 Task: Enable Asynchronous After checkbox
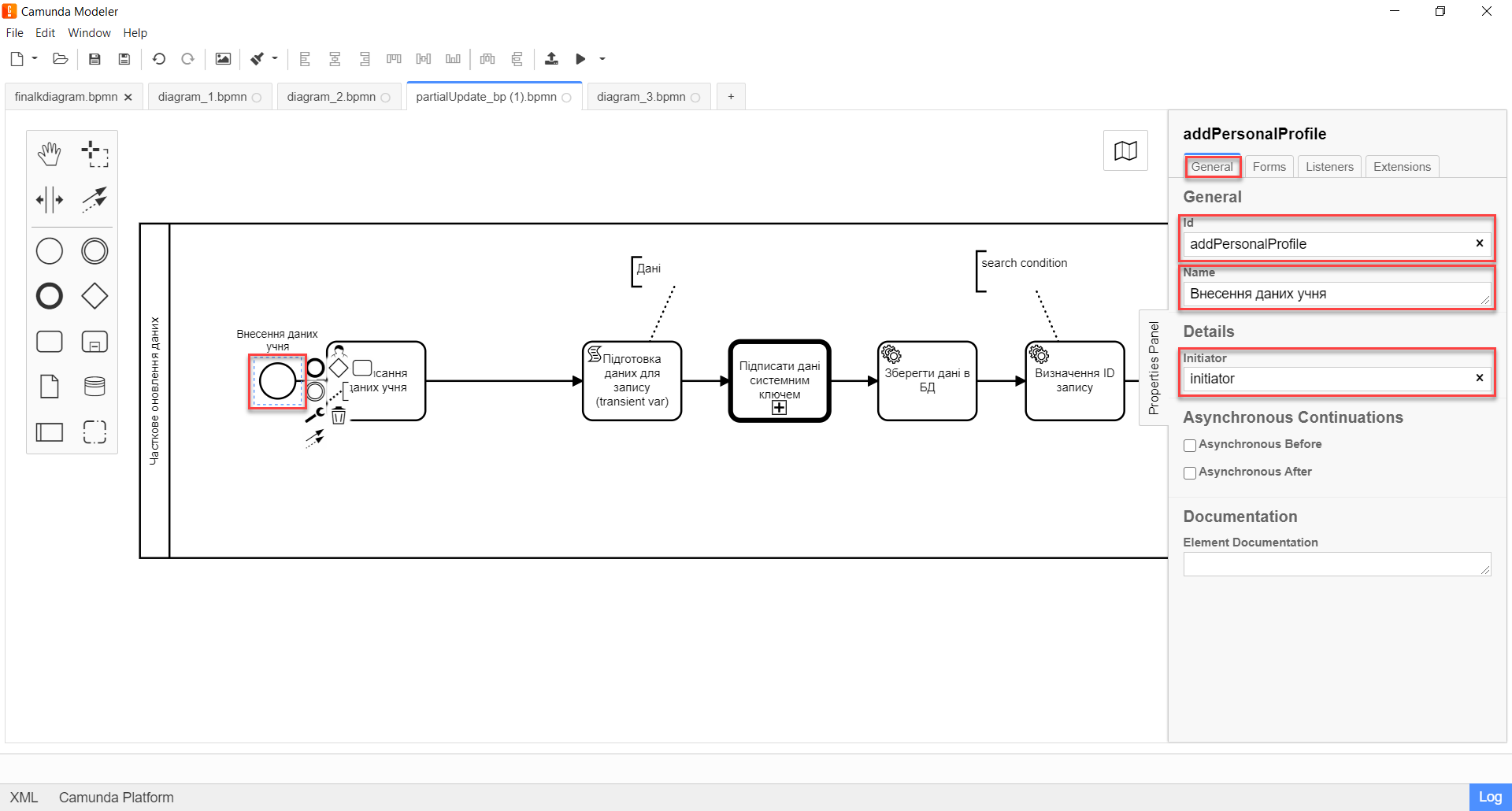point(1190,473)
